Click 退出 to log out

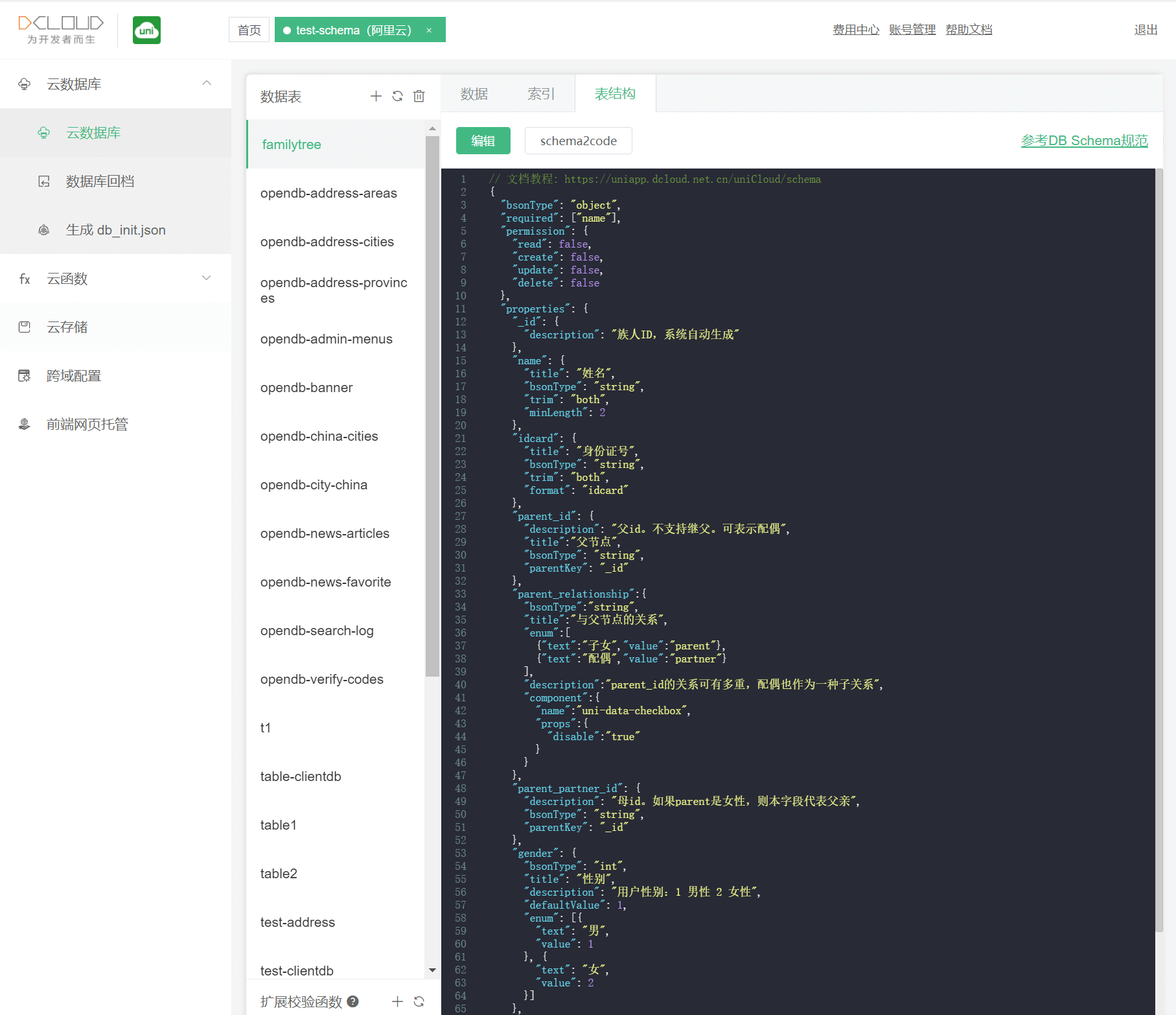point(1146,30)
